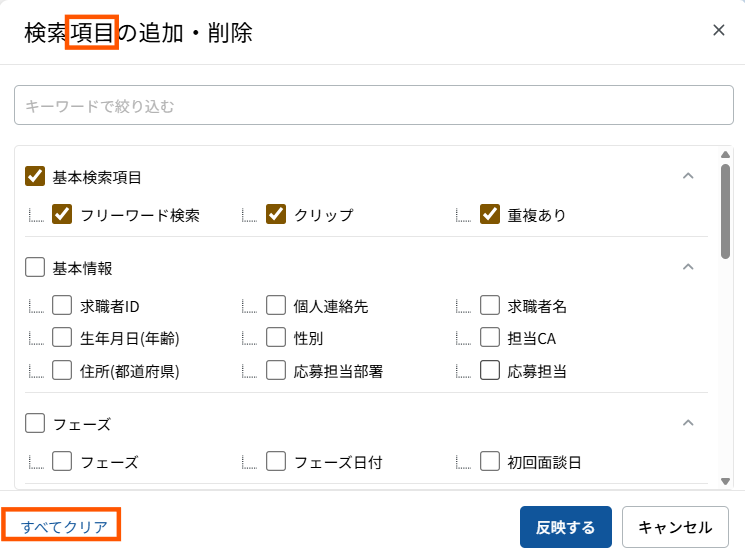
Task: Select the 担当CA checkbox
Action: coord(490,337)
